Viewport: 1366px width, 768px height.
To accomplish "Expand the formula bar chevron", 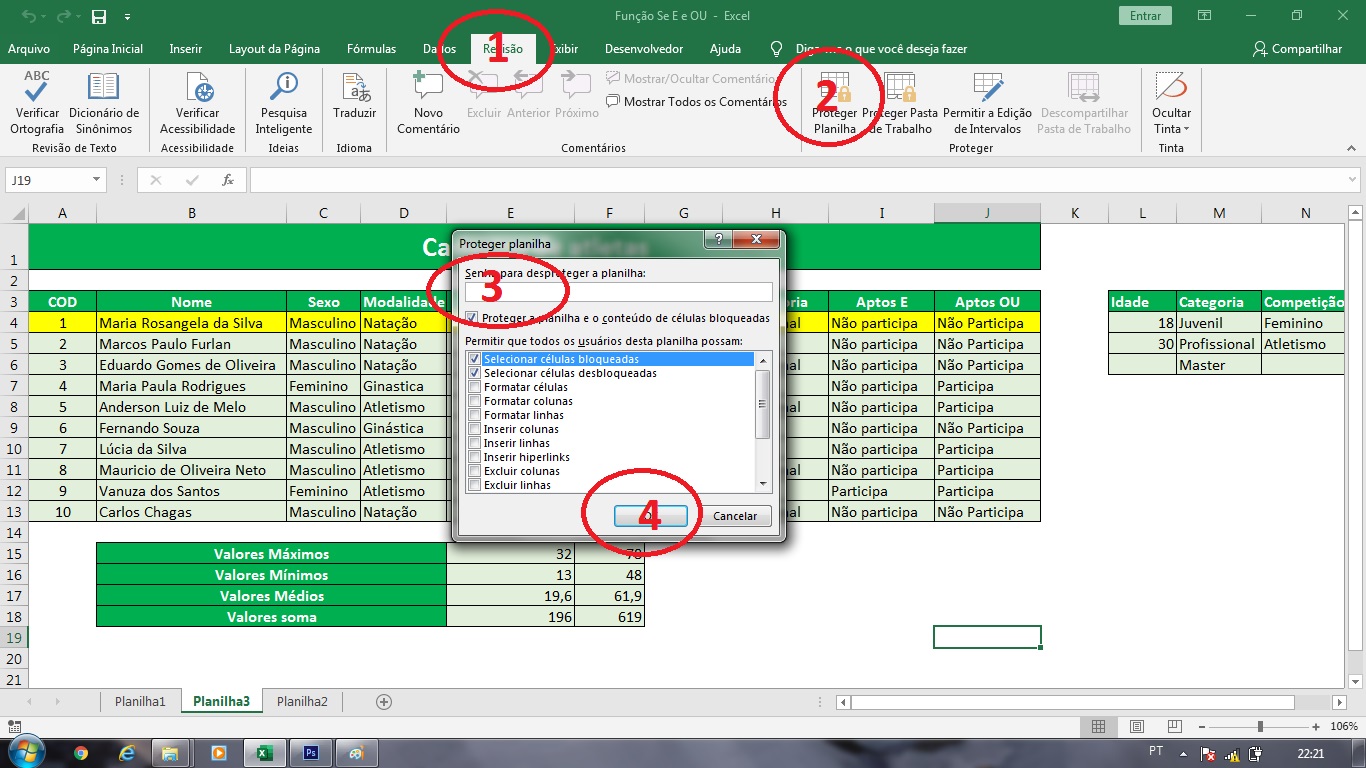I will tap(1352, 180).
